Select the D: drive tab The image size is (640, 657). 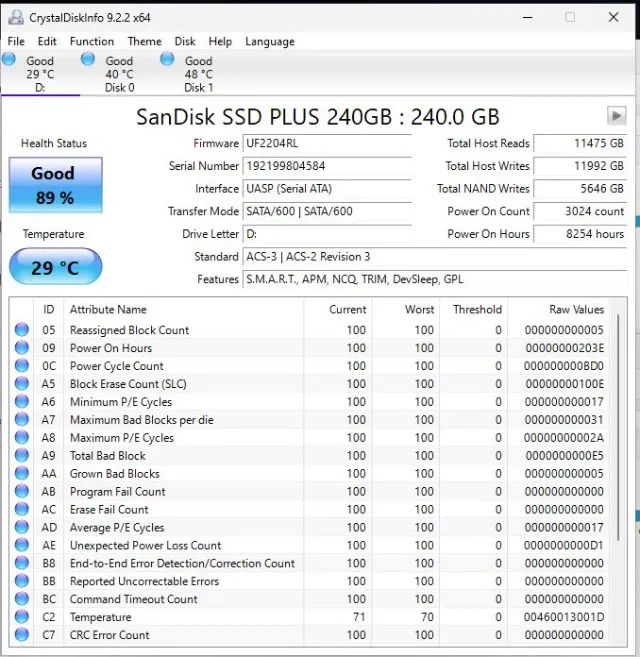click(x=40, y=74)
